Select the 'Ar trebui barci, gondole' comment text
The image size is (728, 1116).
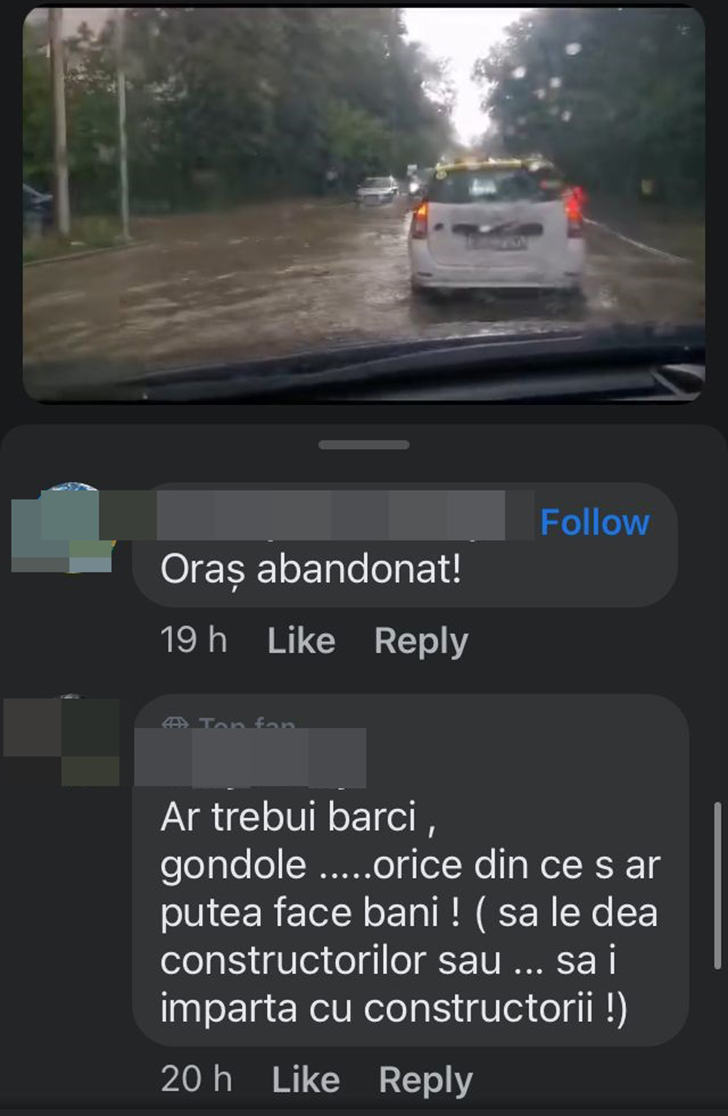pyautogui.click(x=411, y=913)
